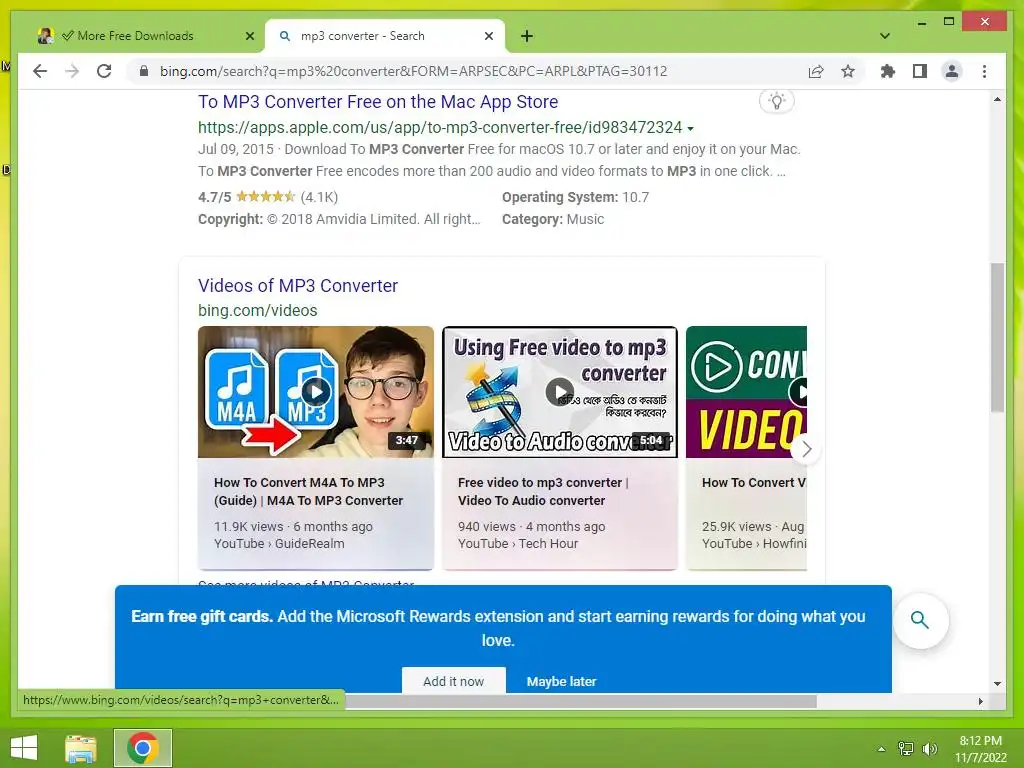Screen dimensions: 1024x768
Task: Open a new tab with plus button
Action: pyautogui.click(x=527, y=36)
